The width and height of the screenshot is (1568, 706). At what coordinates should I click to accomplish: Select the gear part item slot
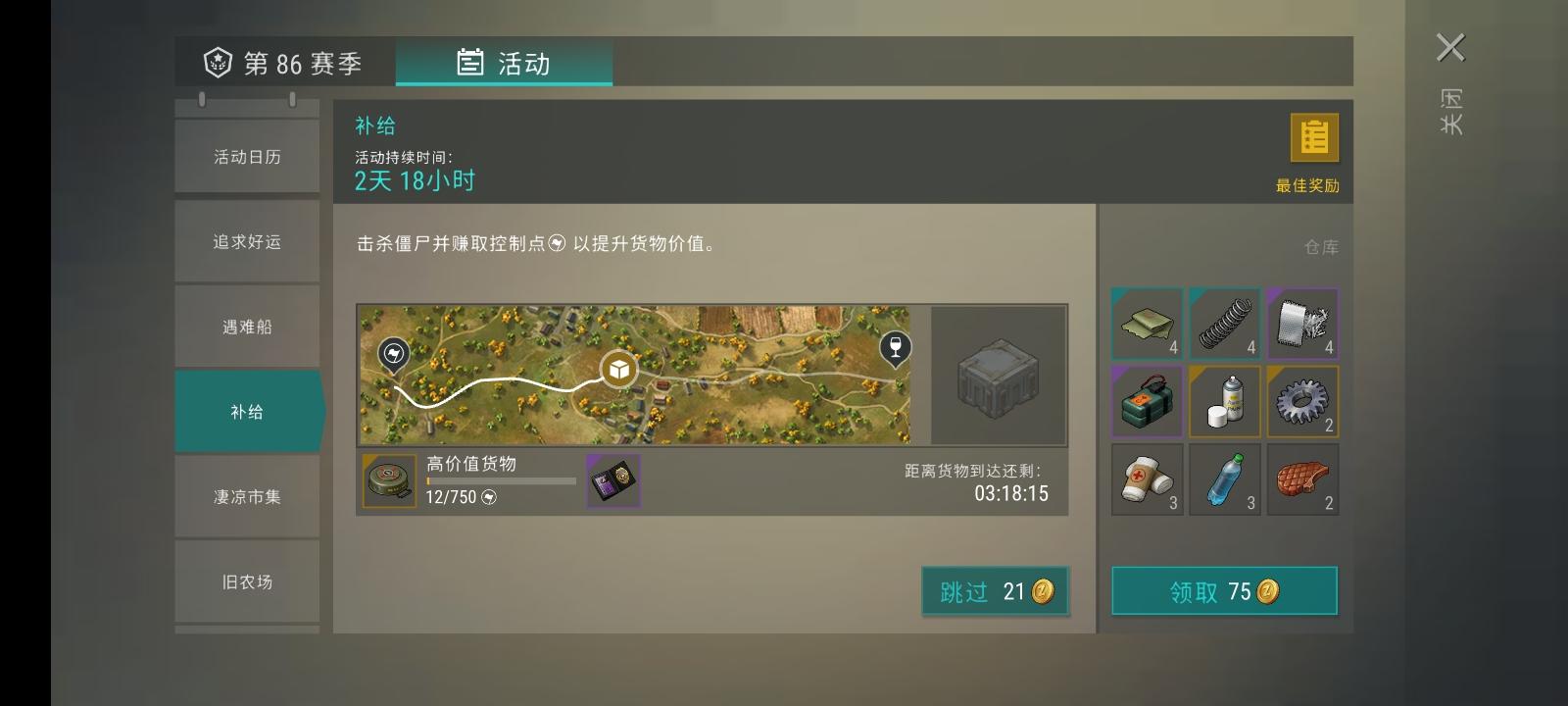pos(1302,401)
